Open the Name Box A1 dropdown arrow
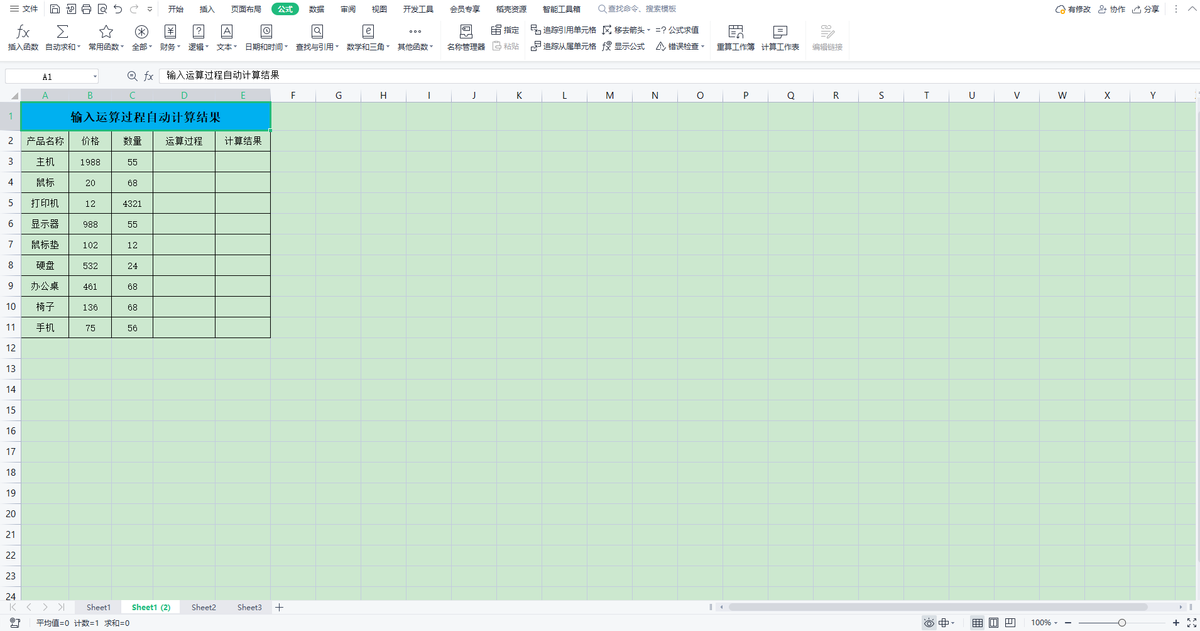The height and width of the screenshot is (631, 1200). click(95, 76)
